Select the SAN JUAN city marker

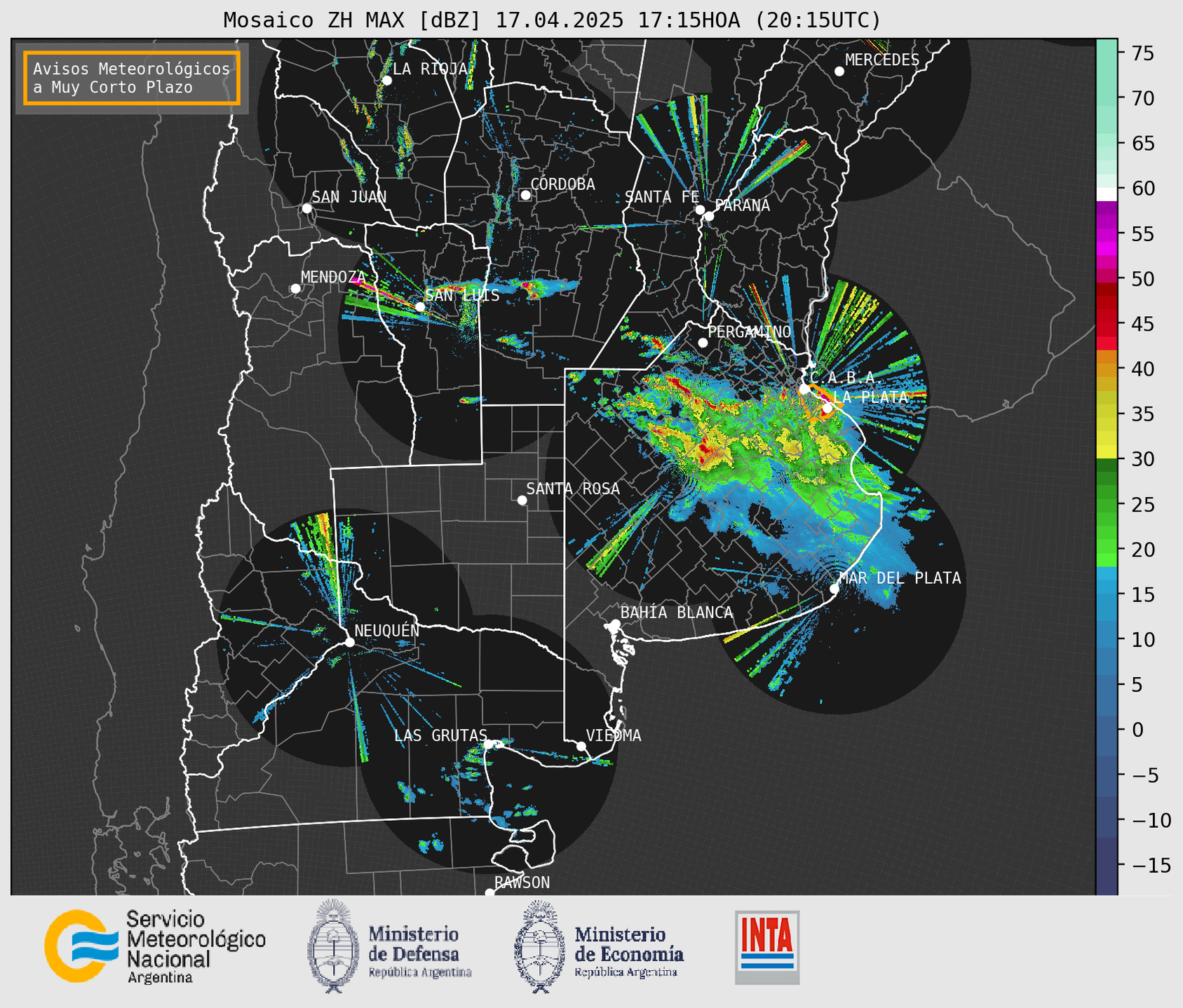306,208
